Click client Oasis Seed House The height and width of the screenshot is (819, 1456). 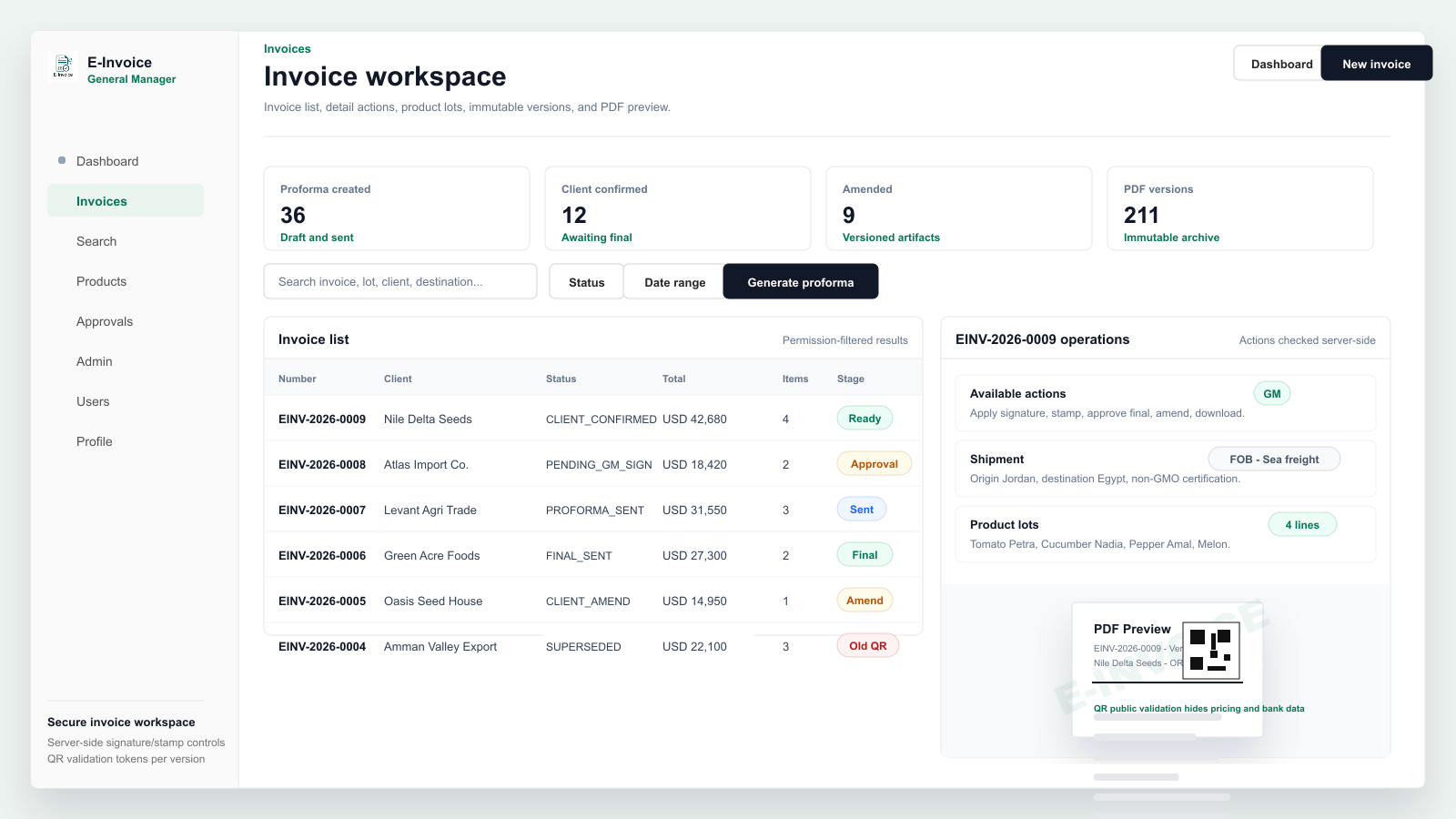[433, 602]
